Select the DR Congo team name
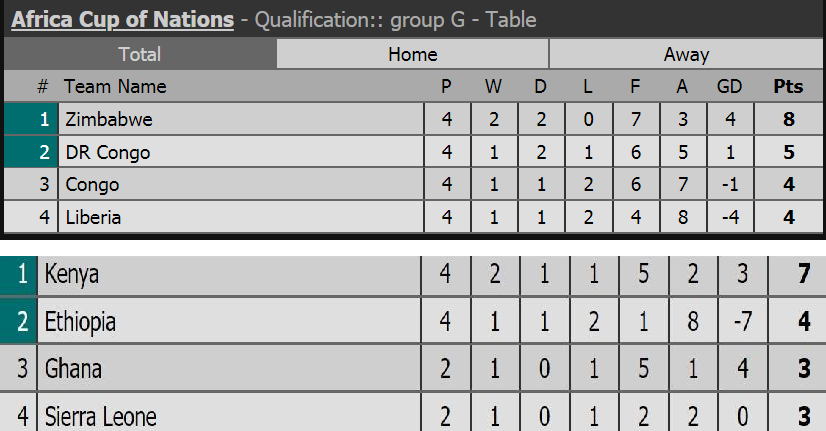This screenshot has width=826, height=431. (x=107, y=152)
